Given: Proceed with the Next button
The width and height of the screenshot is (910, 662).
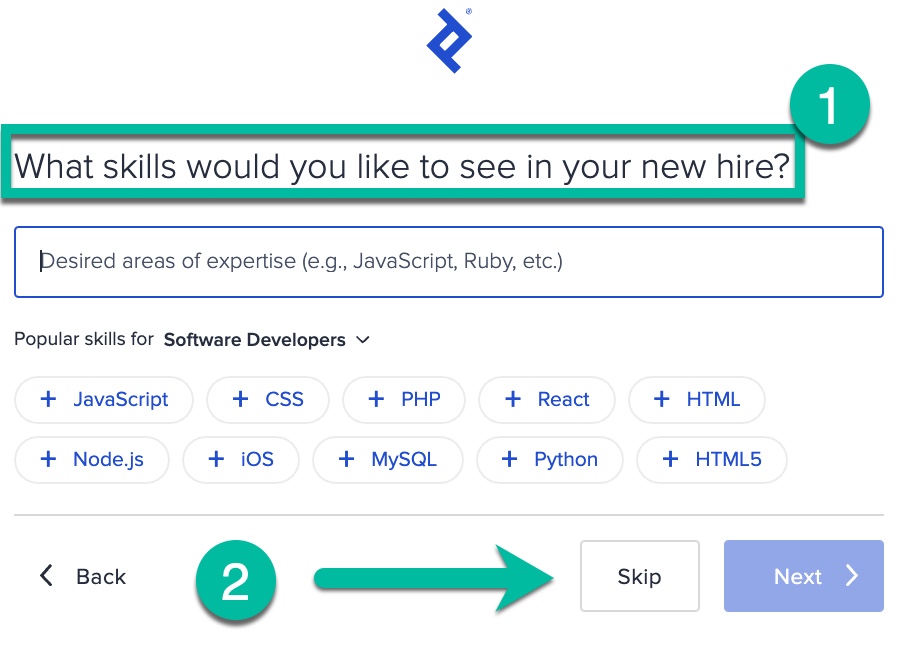Looking at the screenshot, I should [803, 576].
